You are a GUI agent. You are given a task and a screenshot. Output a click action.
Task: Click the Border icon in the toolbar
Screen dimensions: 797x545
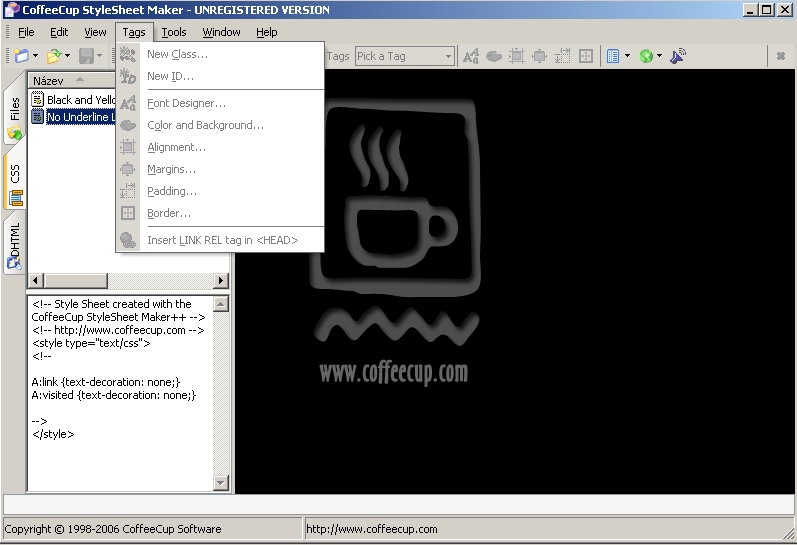pyautogui.click(x=586, y=56)
